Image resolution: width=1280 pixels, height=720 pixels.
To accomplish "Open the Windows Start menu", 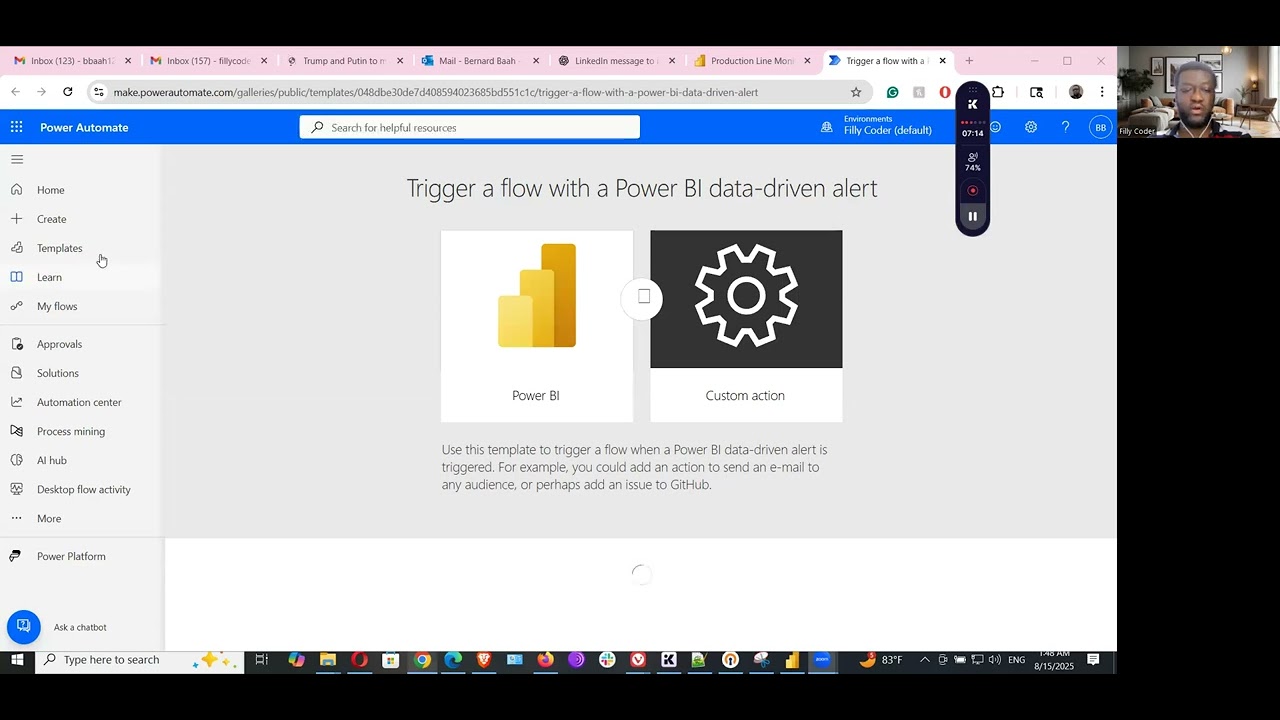I will (x=16, y=660).
